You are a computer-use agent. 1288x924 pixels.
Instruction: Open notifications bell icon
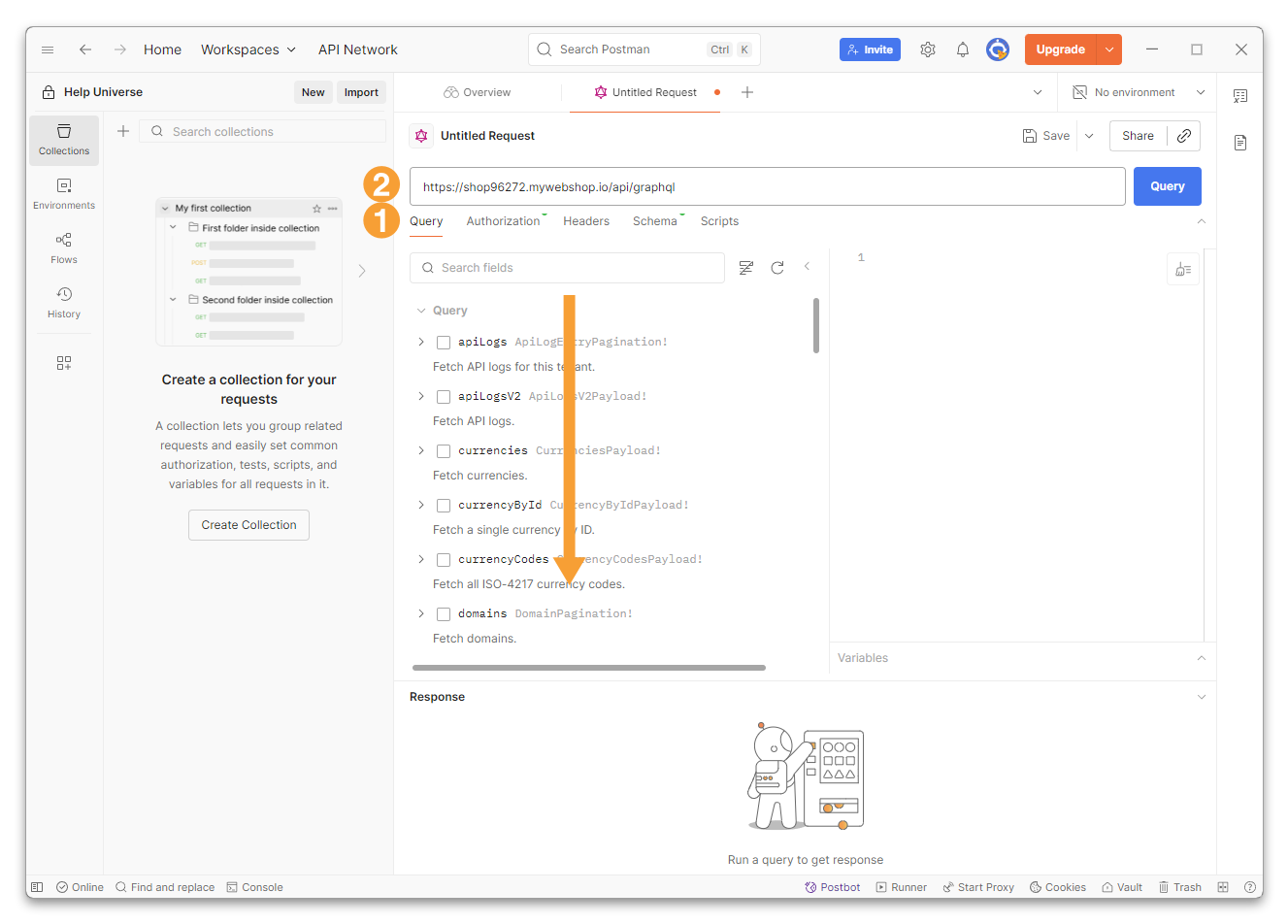963,49
